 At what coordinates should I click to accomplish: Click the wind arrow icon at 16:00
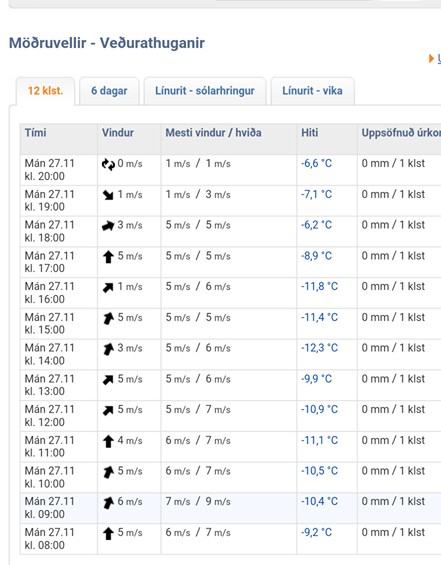[x=108, y=288]
